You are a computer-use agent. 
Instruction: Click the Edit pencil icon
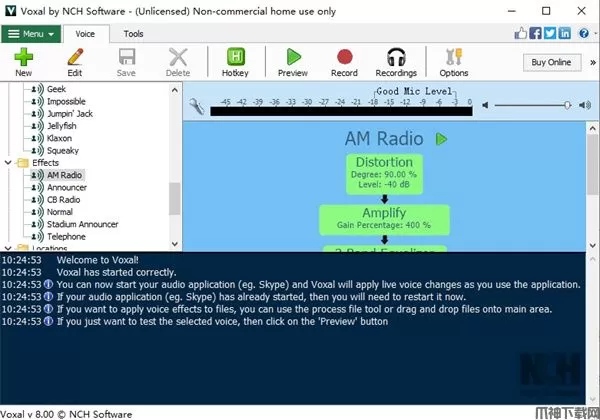(x=75, y=57)
